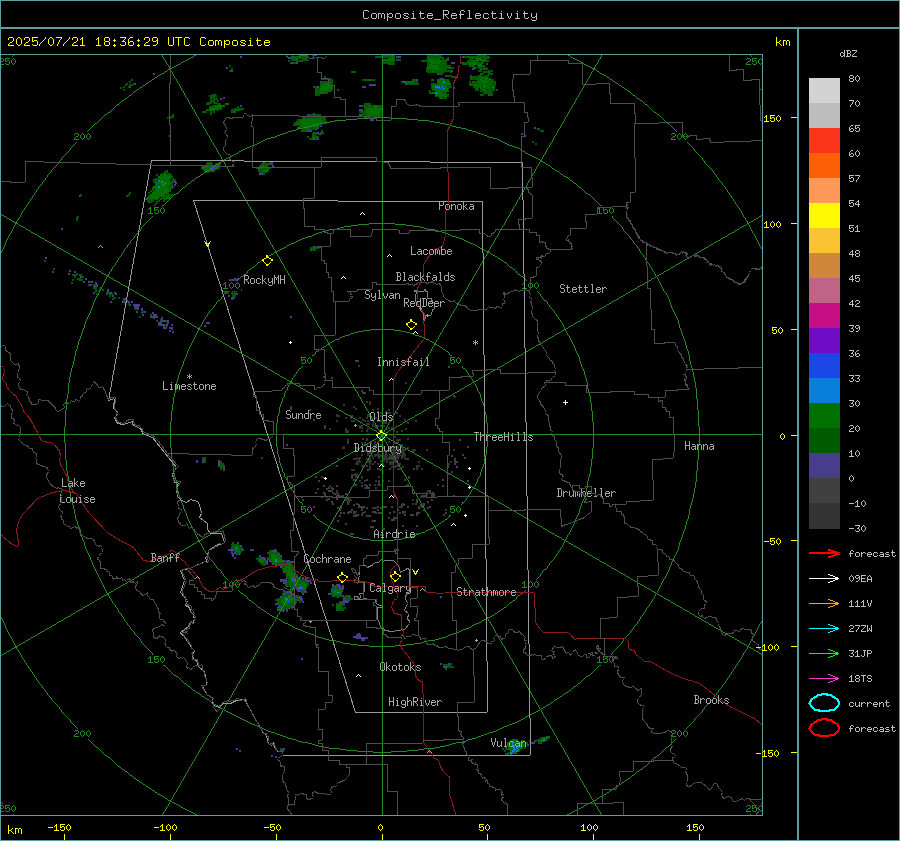The image size is (900, 841).
Task: Click the ThreeHills city label
Action: click(503, 437)
